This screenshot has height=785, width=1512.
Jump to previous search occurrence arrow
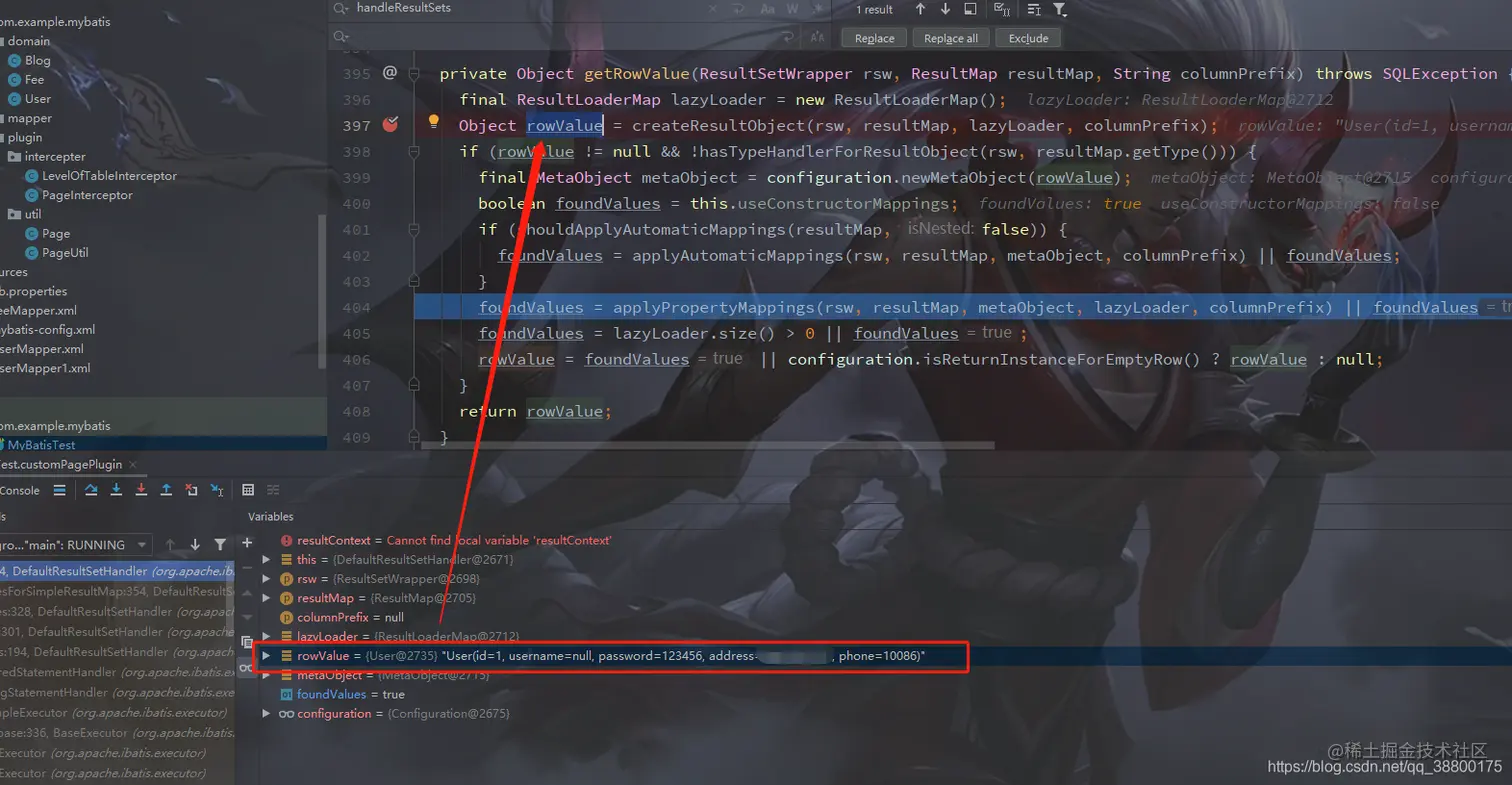[920, 9]
